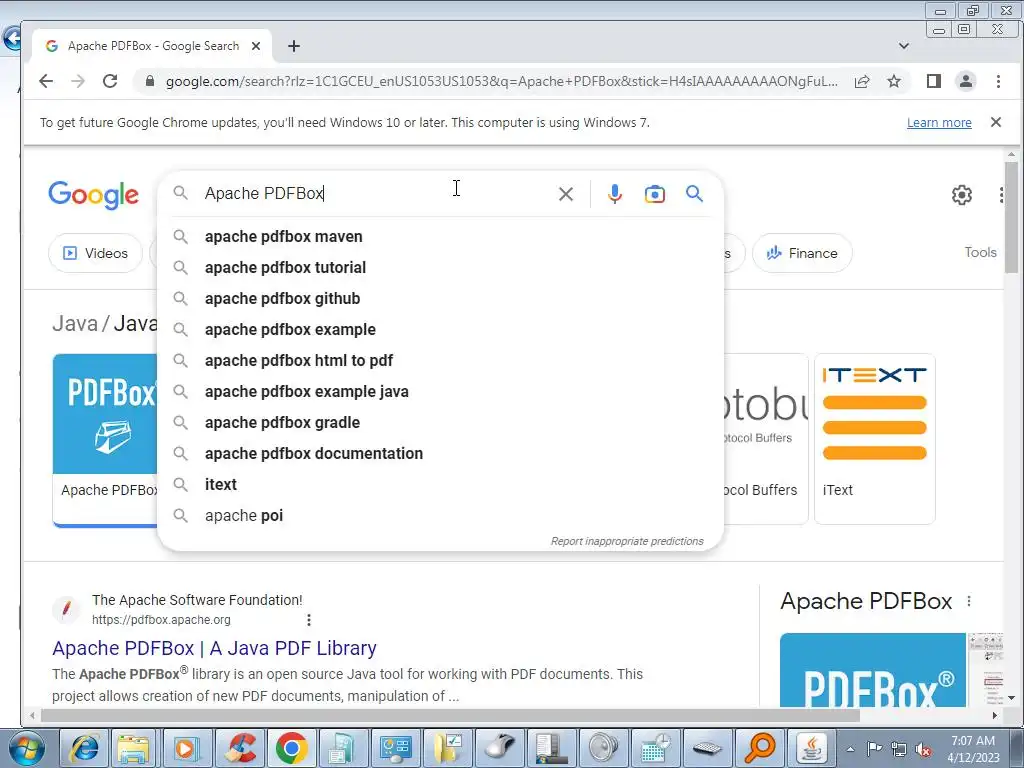The width and height of the screenshot is (1024, 768).
Task: Start voice search with microphone
Action: pyautogui.click(x=615, y=194)
